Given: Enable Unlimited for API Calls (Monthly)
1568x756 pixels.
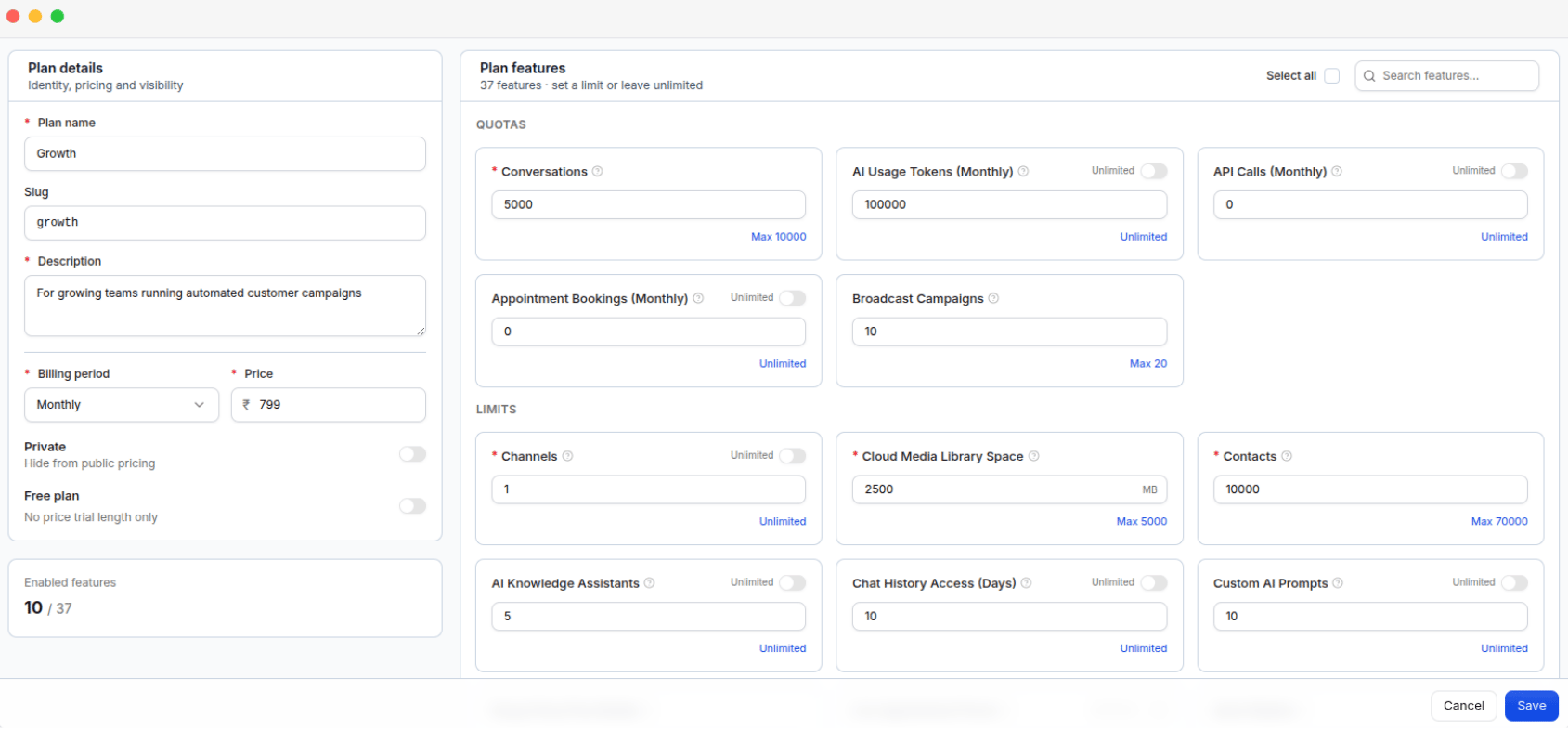Looking at the screenshot, I should (x=1514, y=171).
